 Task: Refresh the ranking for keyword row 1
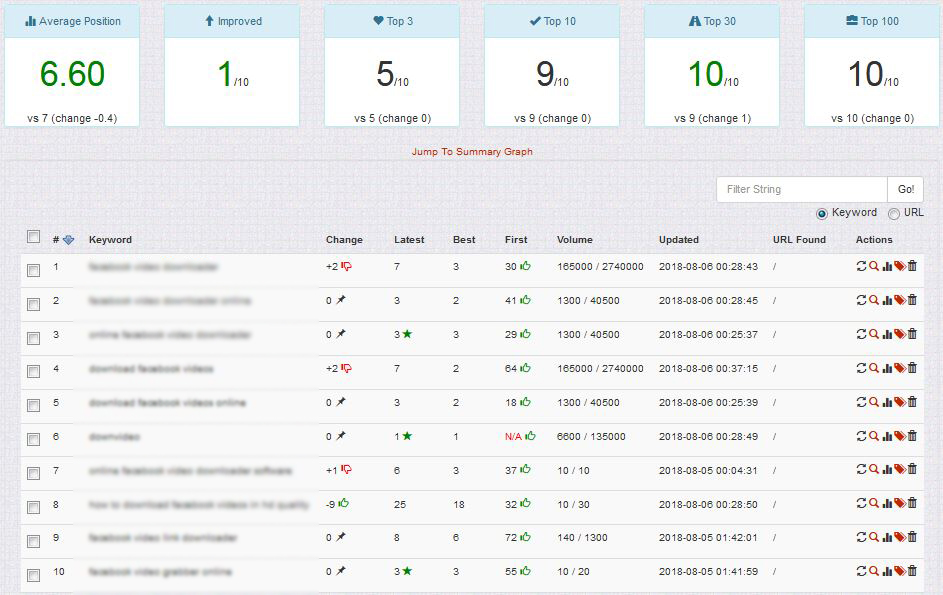tap(862, 267)
